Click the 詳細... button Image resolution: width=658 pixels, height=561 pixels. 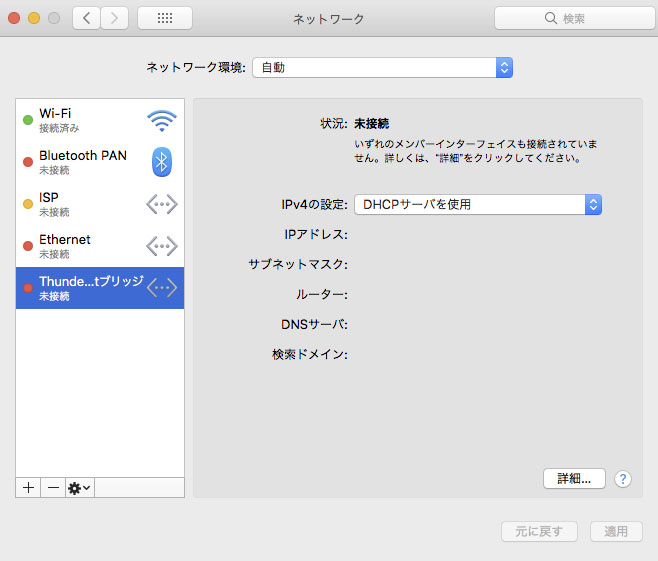(x=574, y=479)
